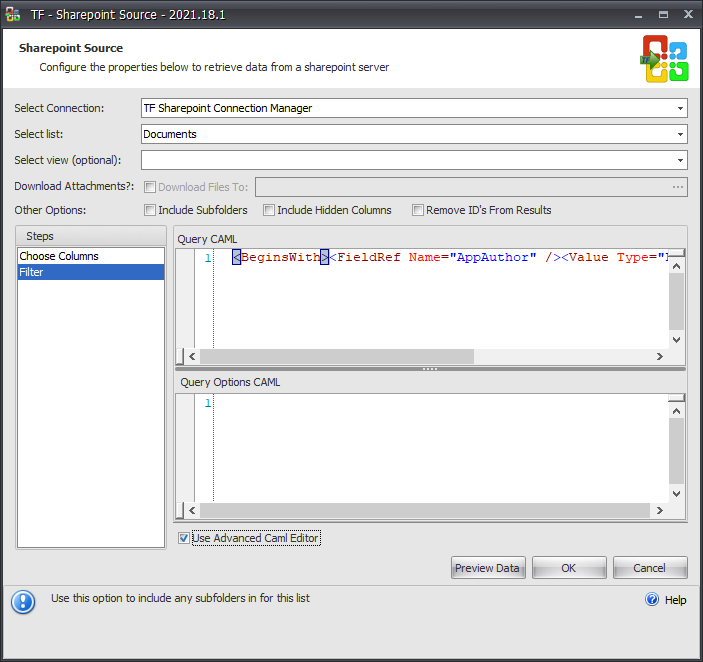703x662 pixels.
Task: Click Query CAML scroll down arrow
Action: 677,340
